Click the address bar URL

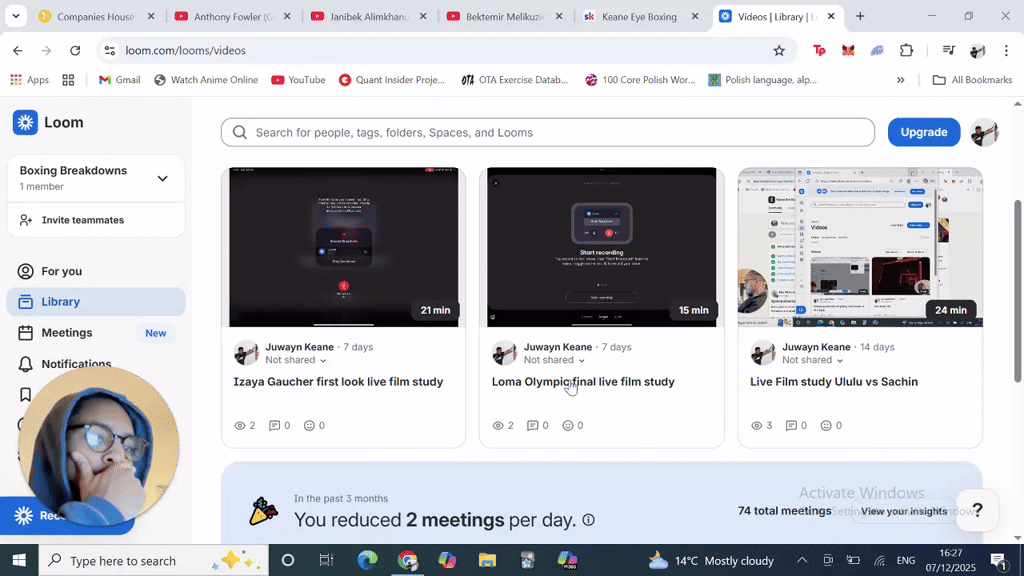(x=185, y=50)
